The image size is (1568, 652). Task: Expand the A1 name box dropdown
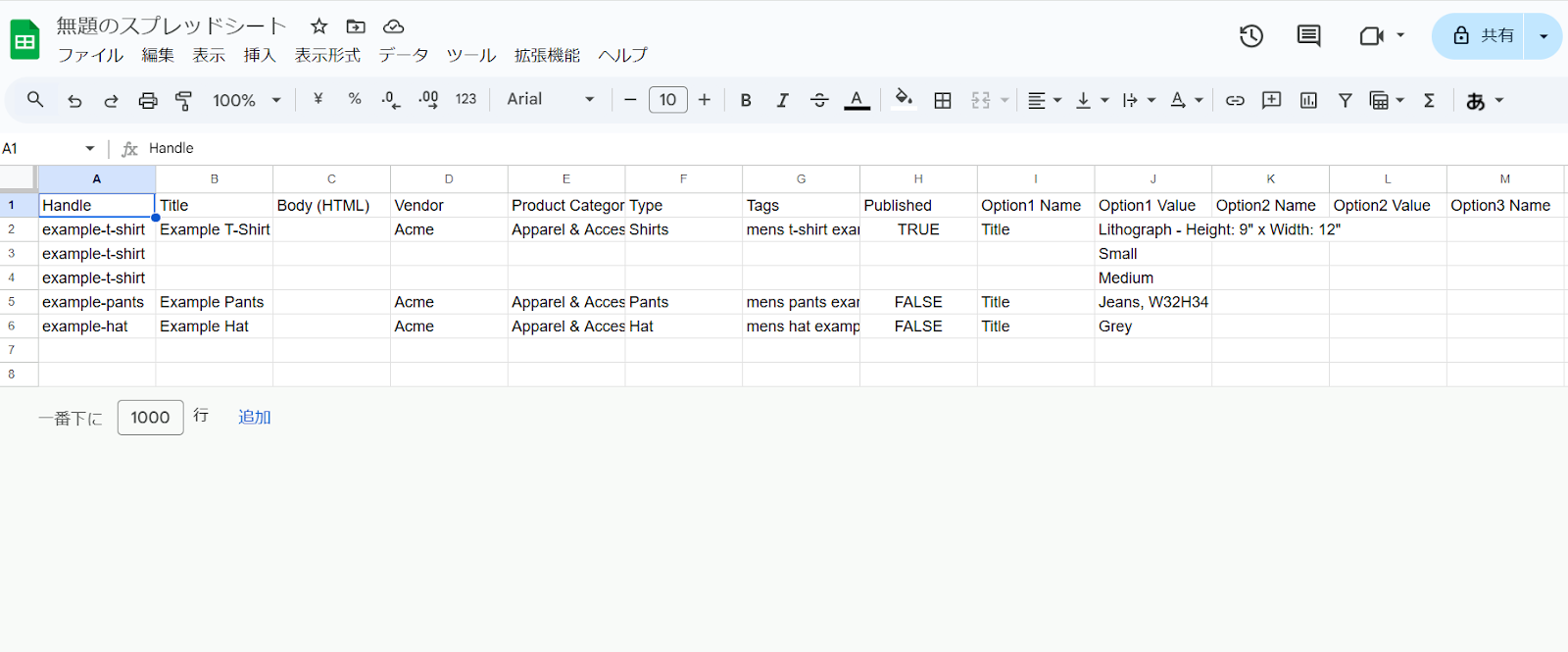click(x=90, y=148)
